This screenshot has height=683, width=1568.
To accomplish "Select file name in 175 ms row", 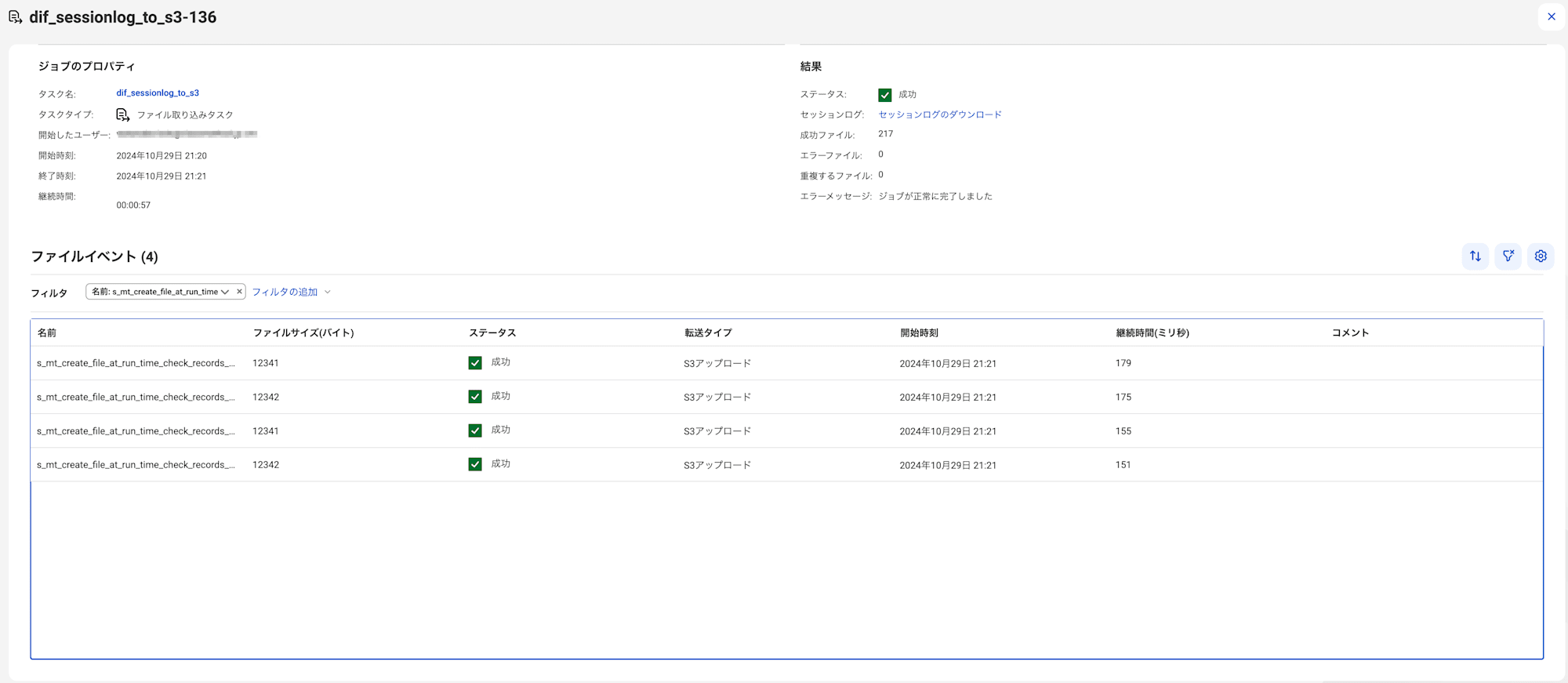I will 136,397.
